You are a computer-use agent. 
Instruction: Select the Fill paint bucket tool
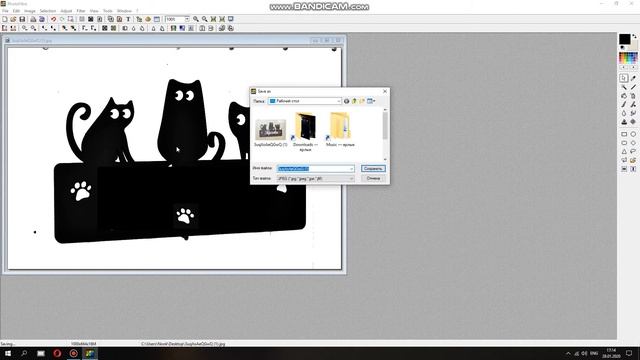tap(624, 96)
